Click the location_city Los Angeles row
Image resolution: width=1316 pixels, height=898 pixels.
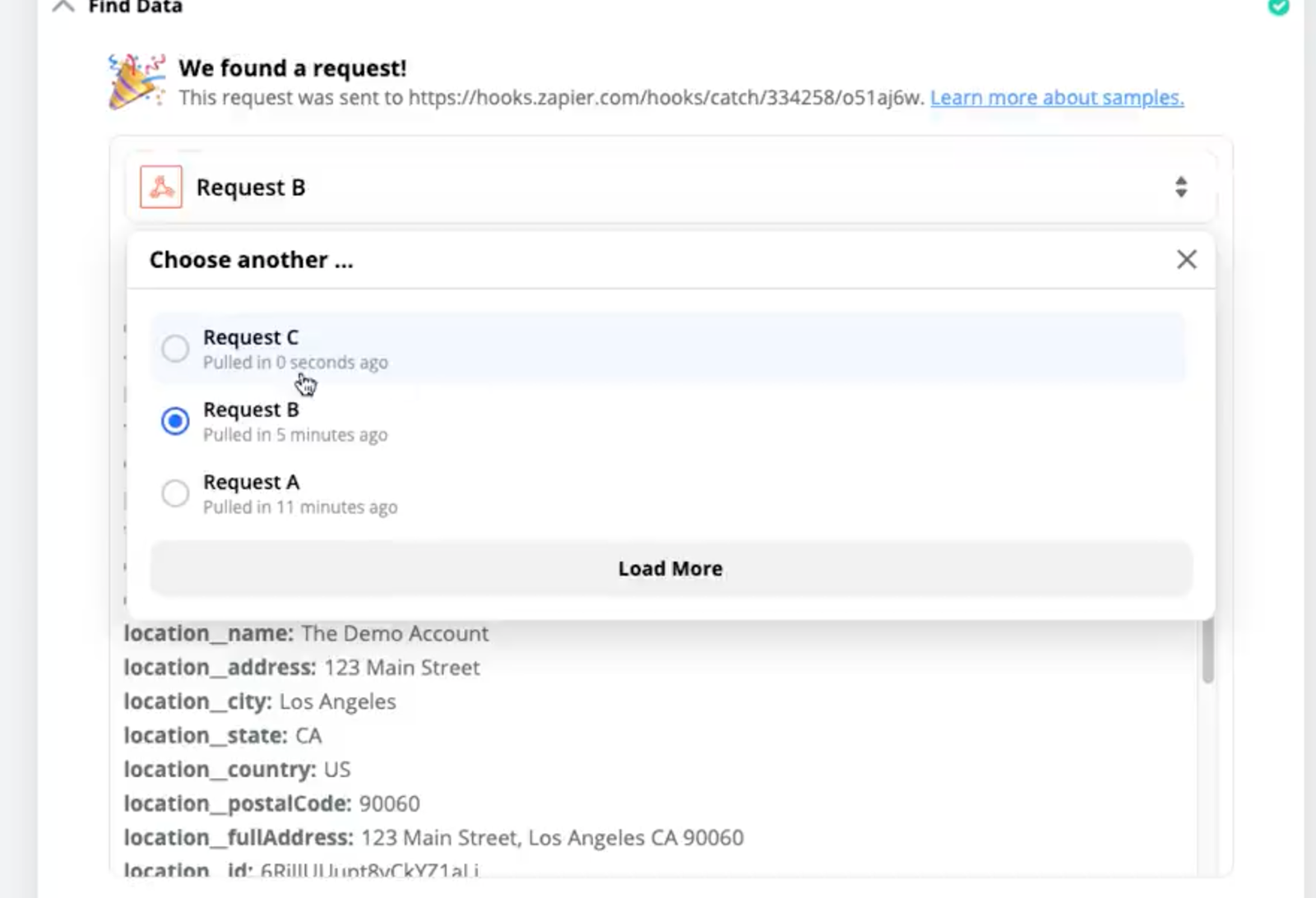pos(260,701)
